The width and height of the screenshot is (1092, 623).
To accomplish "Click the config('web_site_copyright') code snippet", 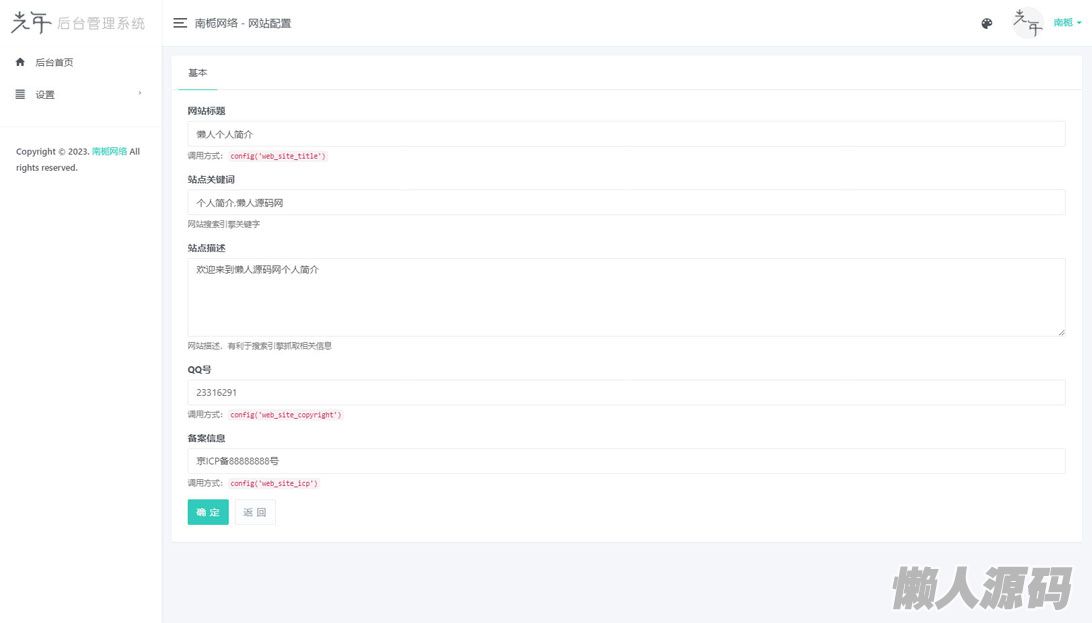I will (286, 415).
